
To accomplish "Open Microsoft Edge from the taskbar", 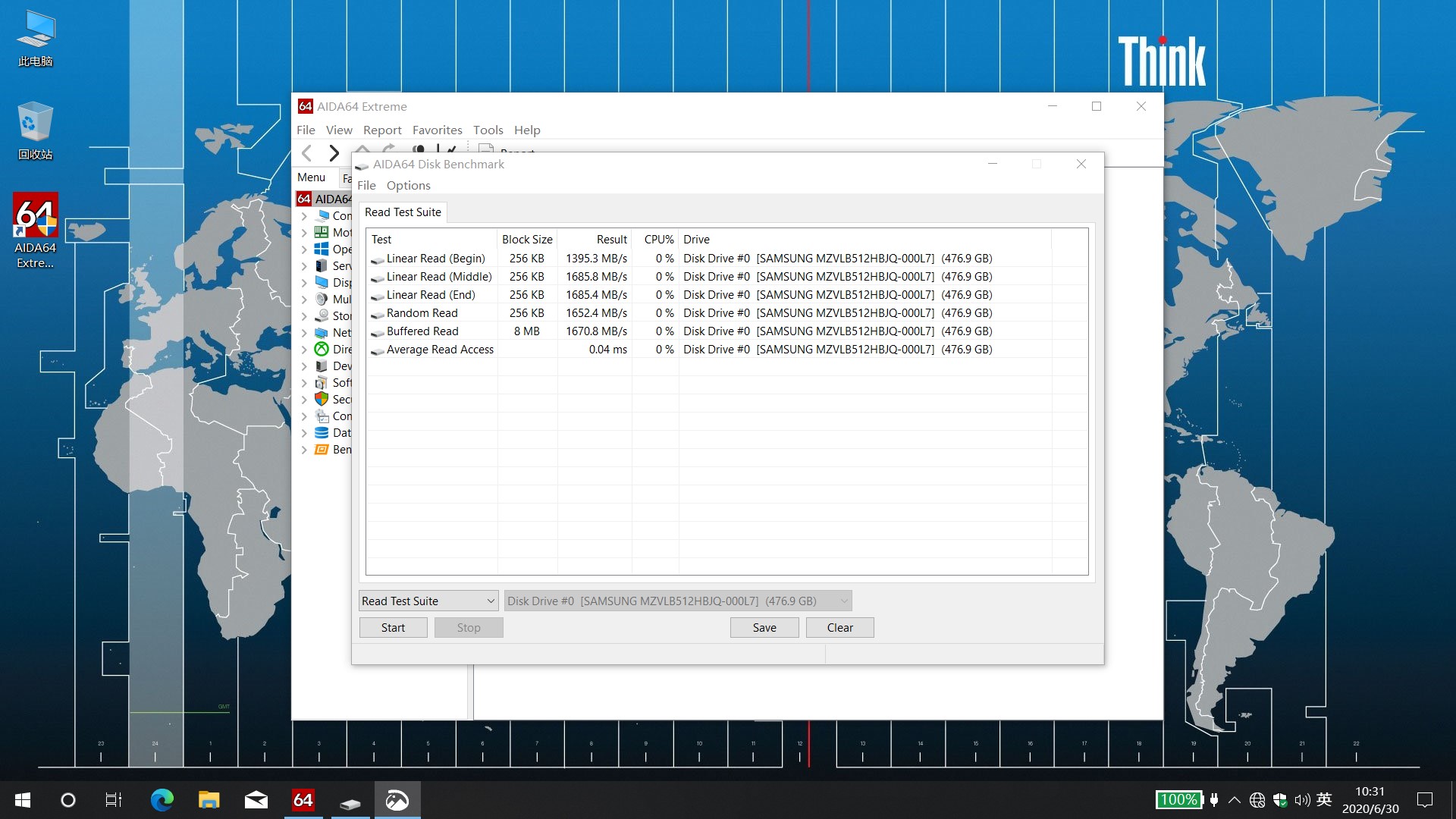I will pos(162,800).
